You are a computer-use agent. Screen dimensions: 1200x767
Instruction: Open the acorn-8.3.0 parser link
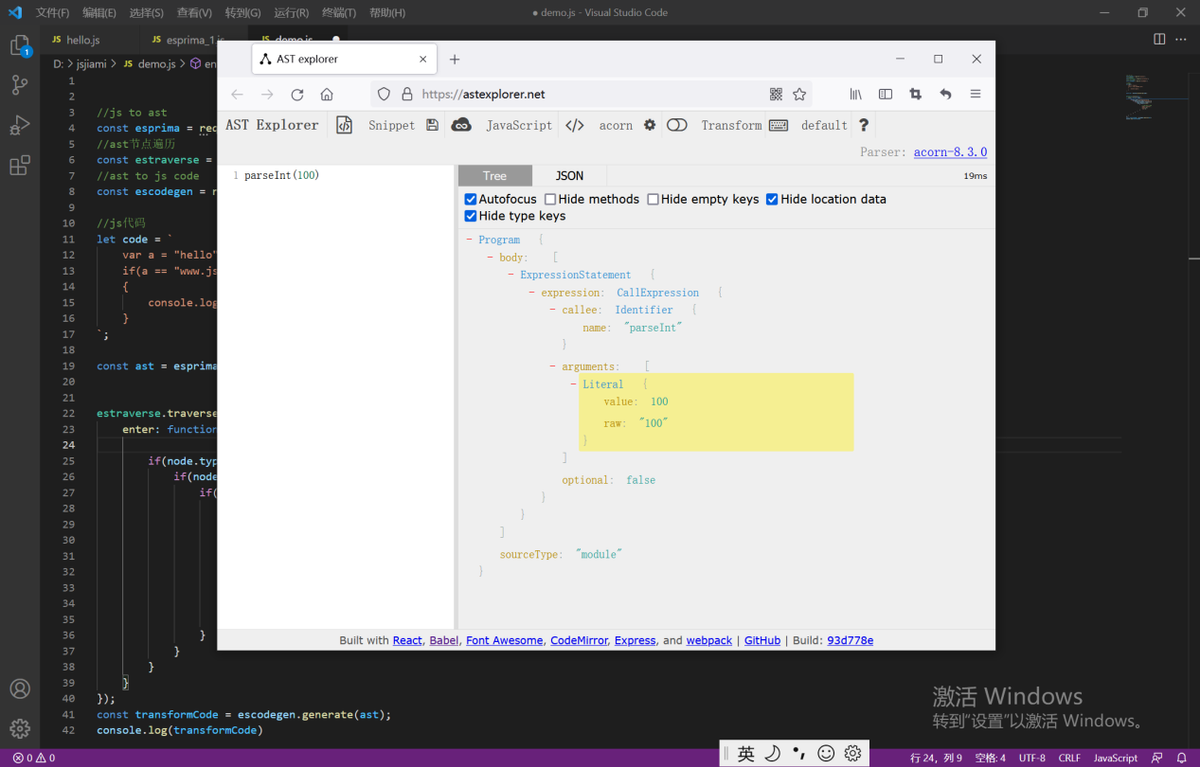(x=950, y=152)
